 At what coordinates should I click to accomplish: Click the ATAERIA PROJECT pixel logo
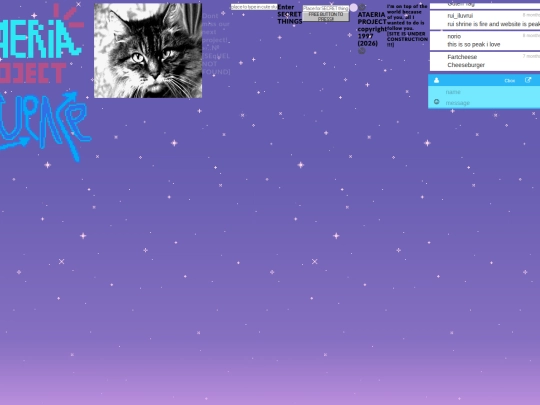tap(41, 43)
